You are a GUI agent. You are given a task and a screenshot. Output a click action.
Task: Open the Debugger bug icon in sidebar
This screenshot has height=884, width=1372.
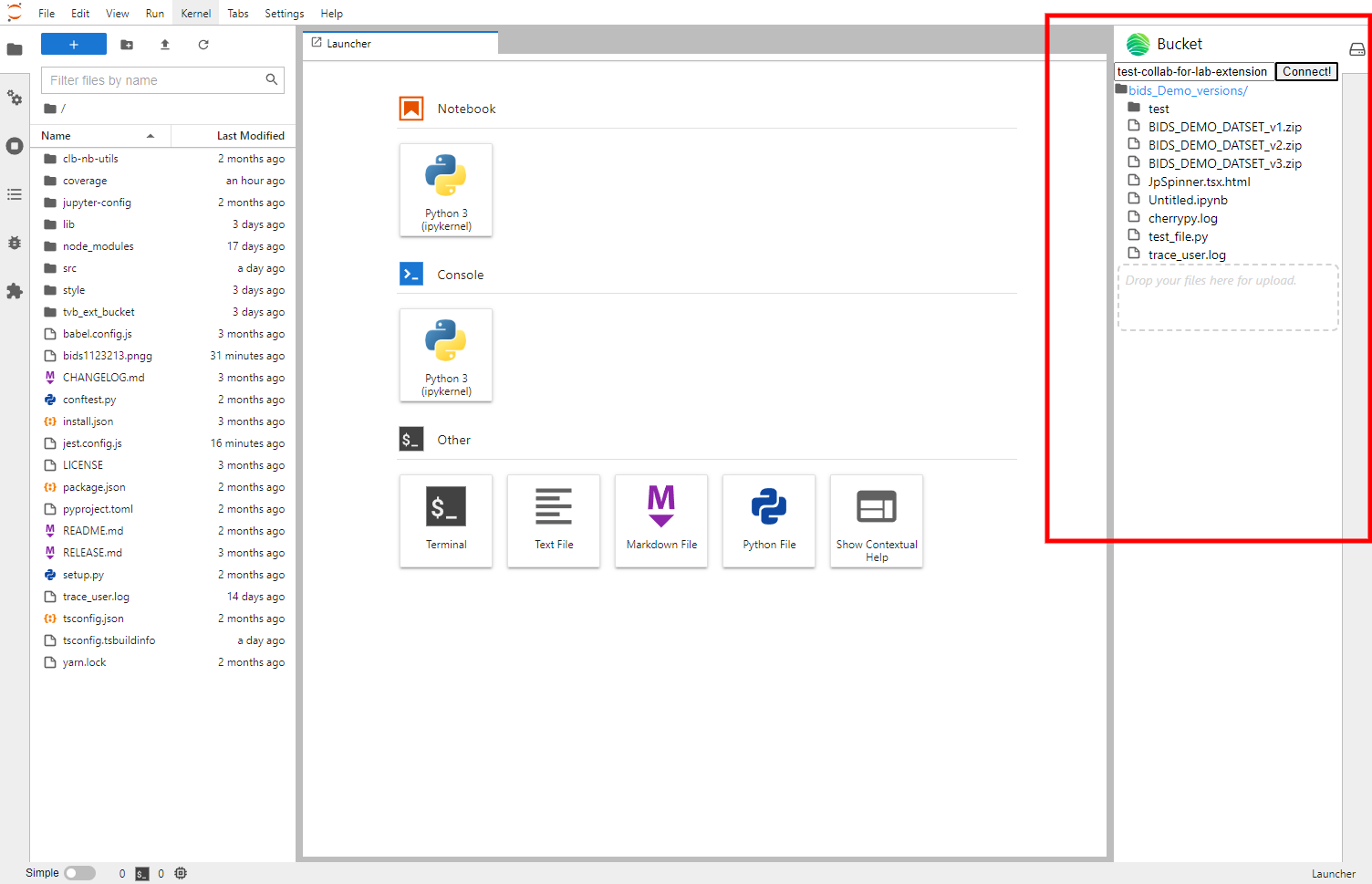15,243
